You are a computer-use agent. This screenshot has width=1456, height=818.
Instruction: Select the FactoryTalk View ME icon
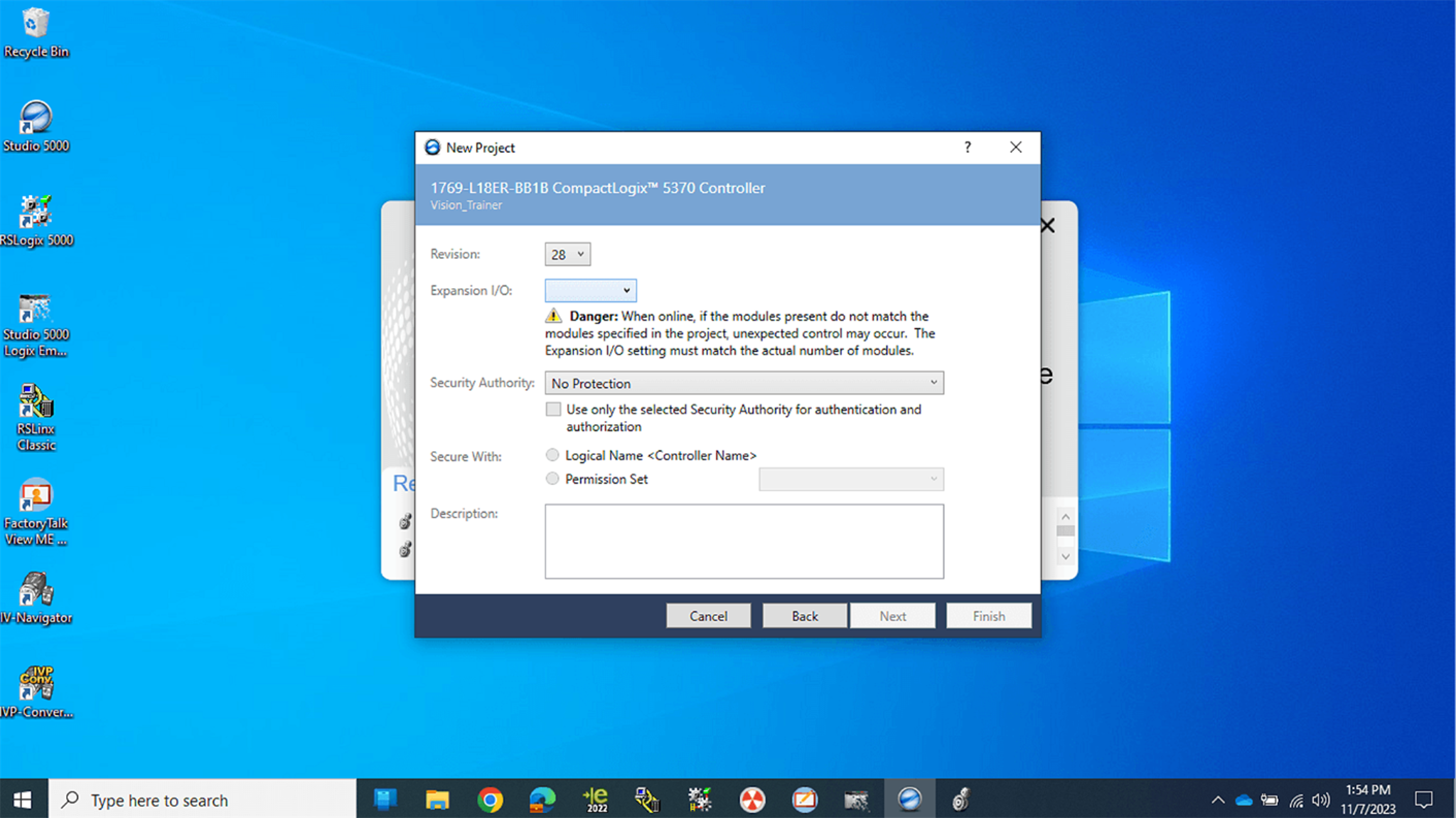36,512
